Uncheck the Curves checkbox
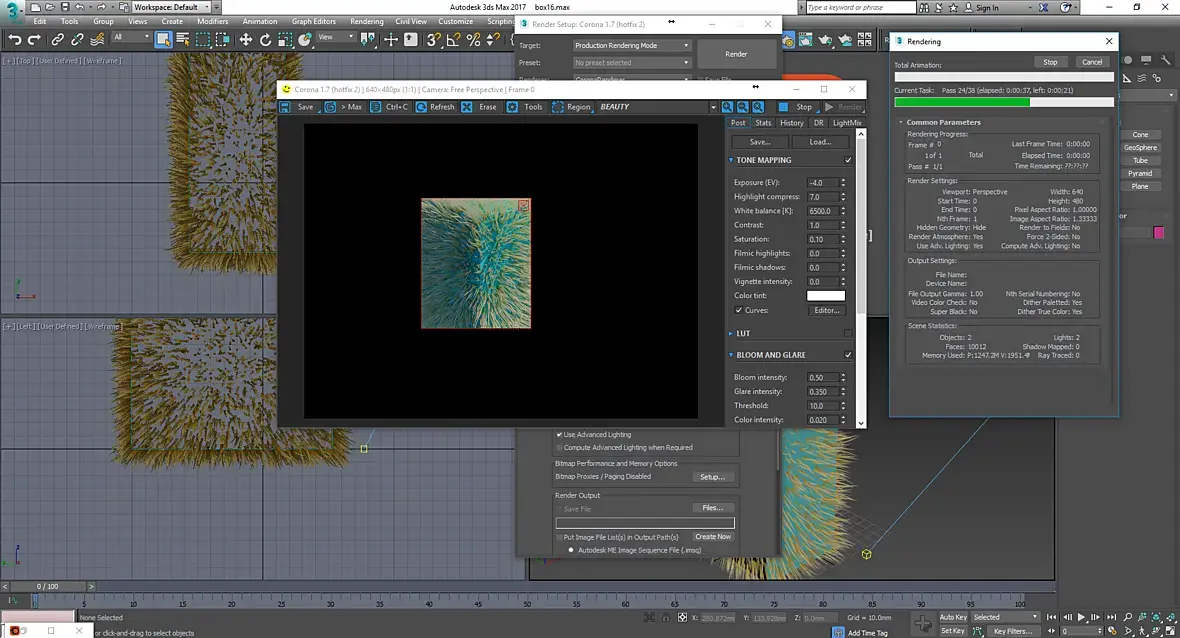This screenshot has width=1180, height=638. pos(739,310)
